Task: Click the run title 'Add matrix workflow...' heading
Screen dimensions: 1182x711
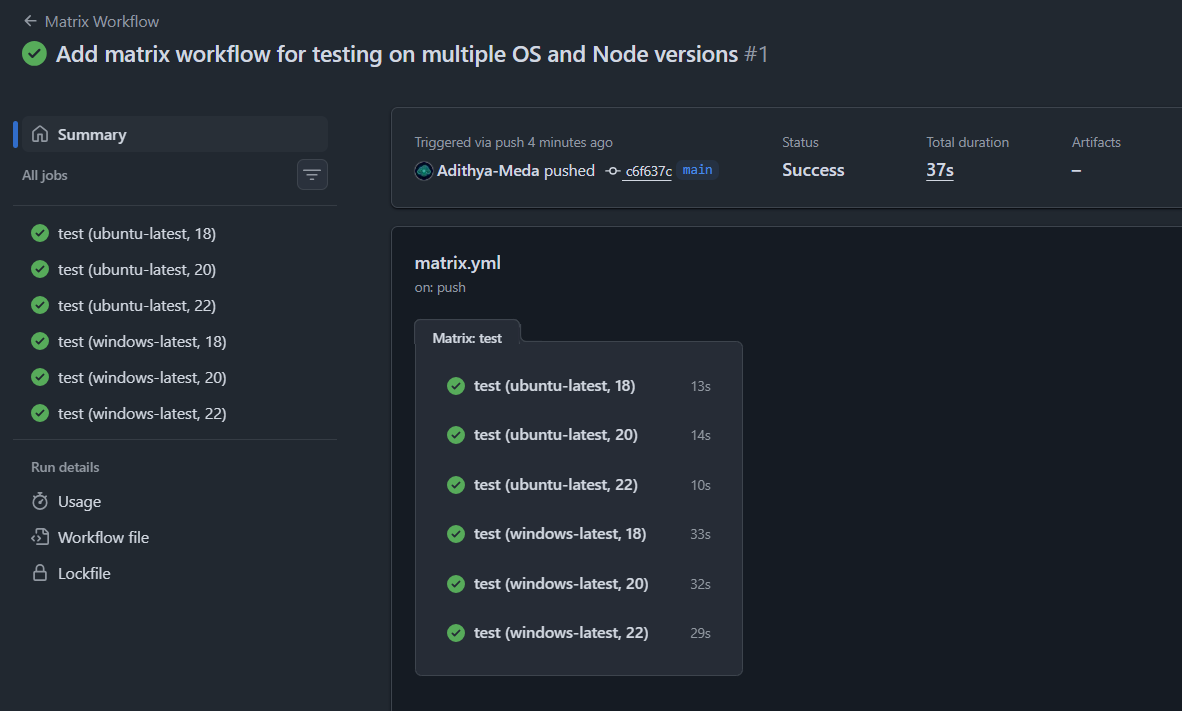Action: coord(397,54)
